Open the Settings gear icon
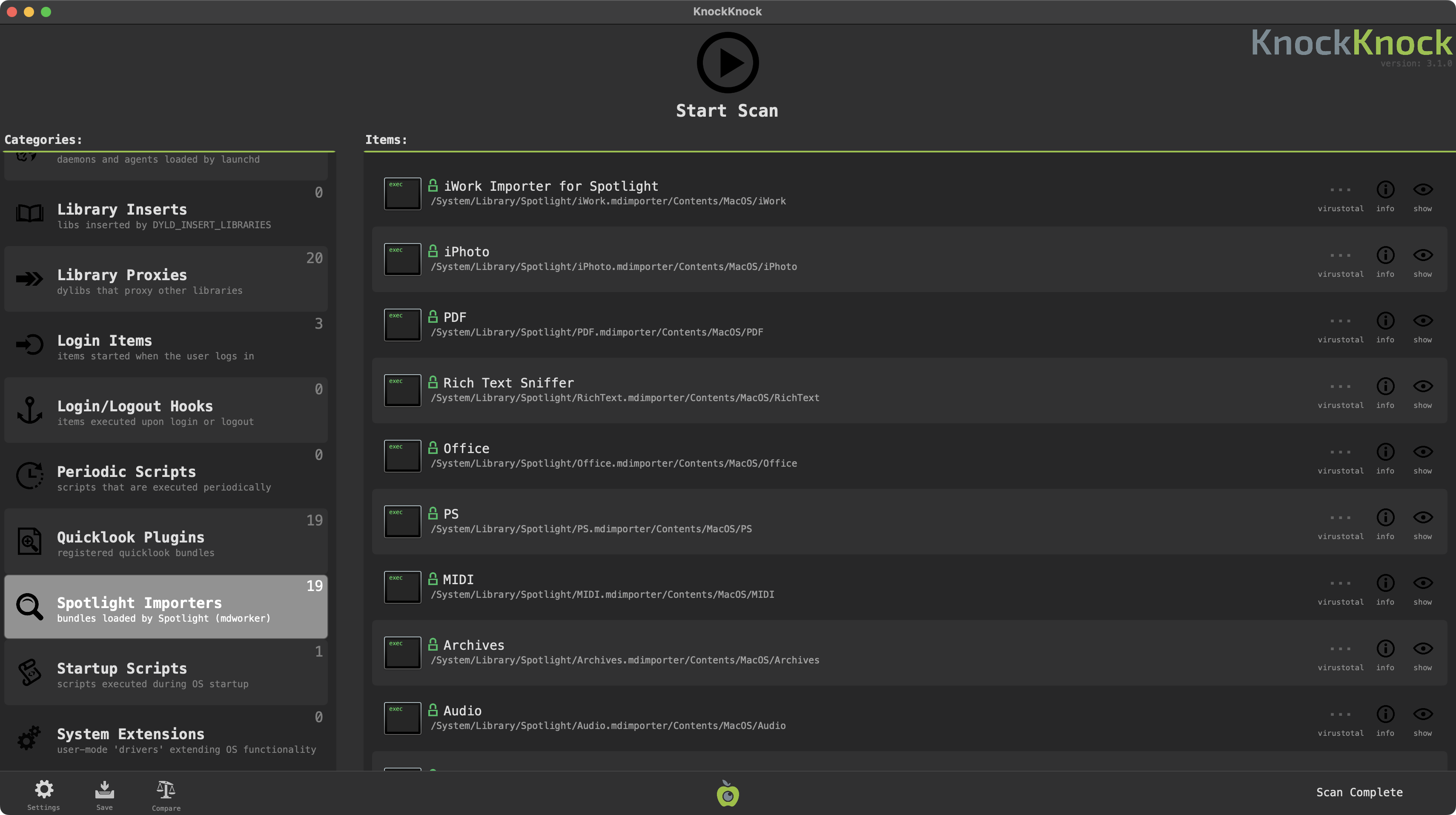The height and width of the screenshot is (815, 1456). point(43,789)
